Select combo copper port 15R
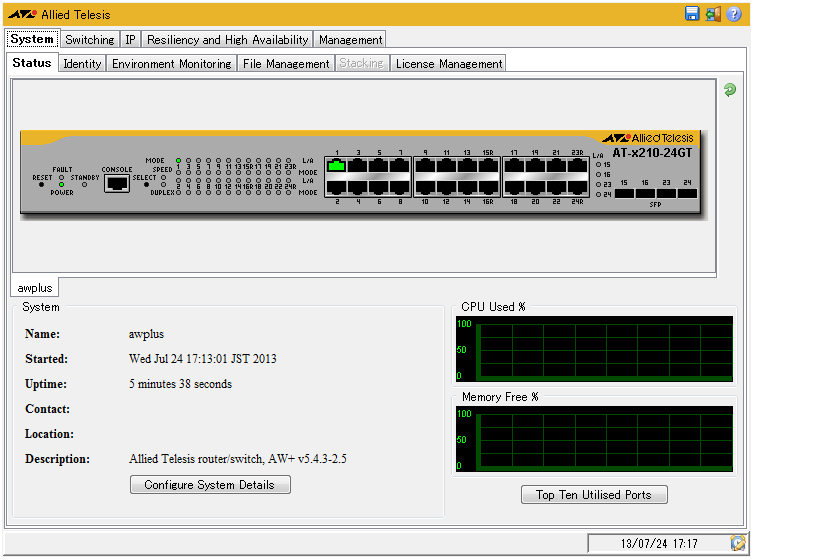This screenshot has width=819, height=560. (x=488, y=166)
